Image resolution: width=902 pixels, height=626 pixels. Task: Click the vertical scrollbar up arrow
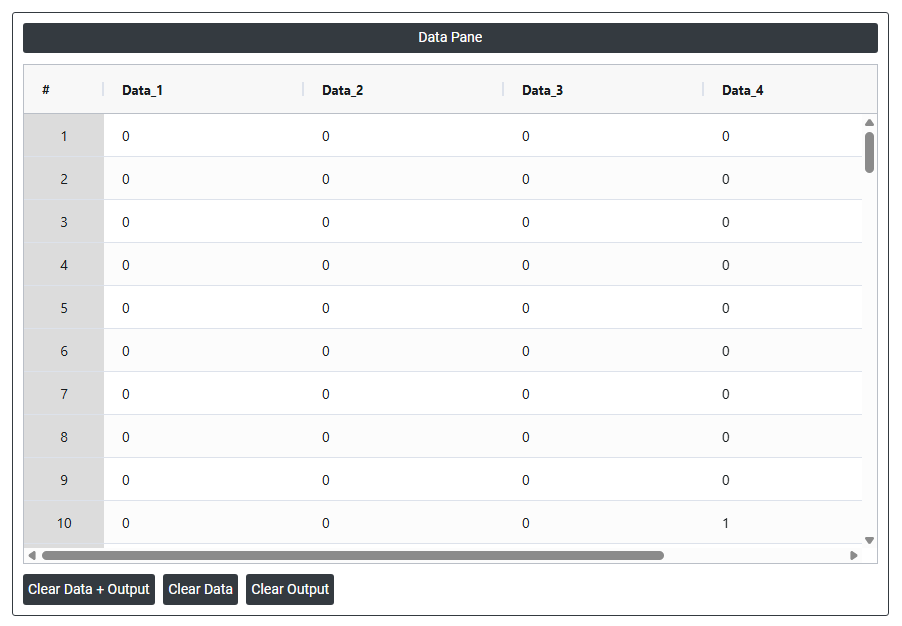pos(869,123)
